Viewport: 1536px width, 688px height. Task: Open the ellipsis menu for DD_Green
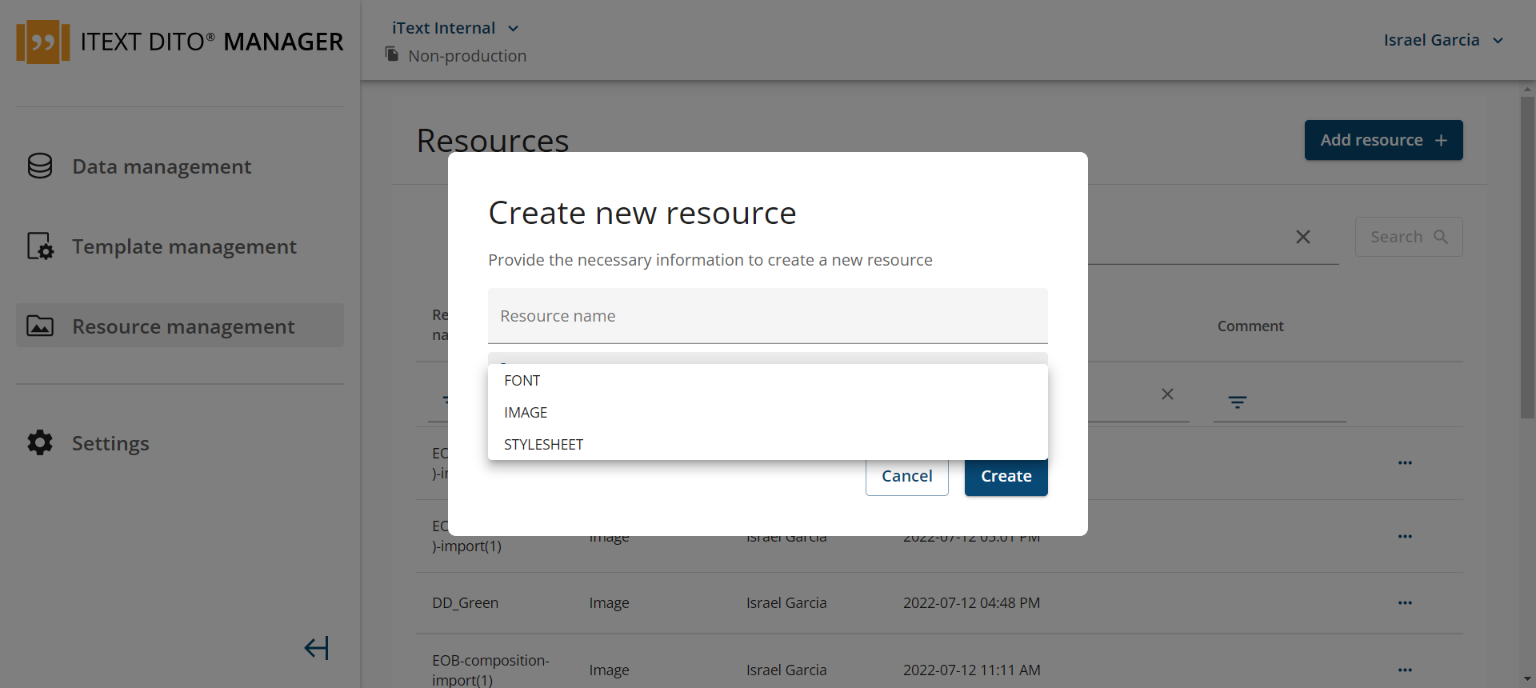[1404, 603]
